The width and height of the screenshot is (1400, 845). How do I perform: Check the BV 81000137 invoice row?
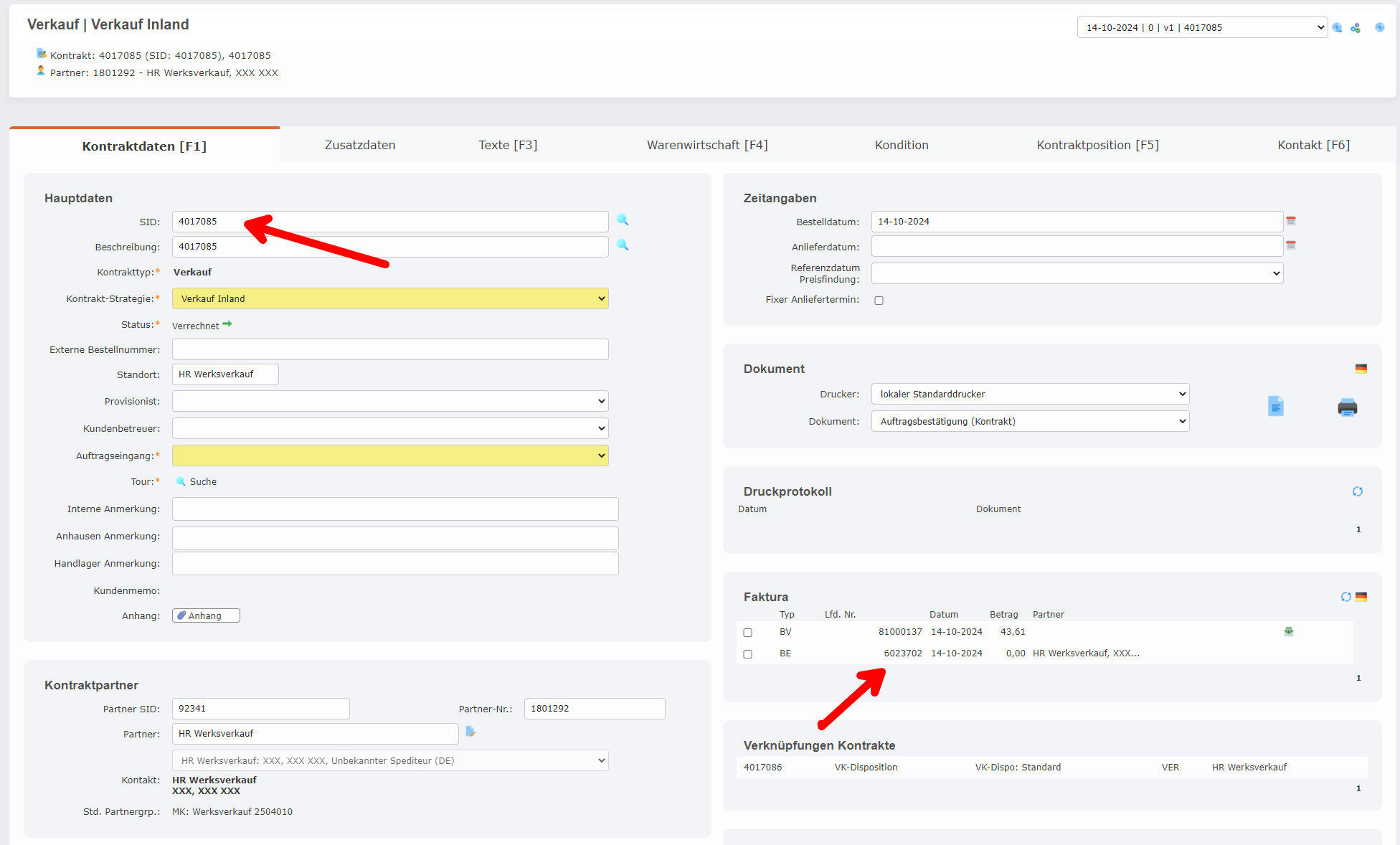point(747,633)
